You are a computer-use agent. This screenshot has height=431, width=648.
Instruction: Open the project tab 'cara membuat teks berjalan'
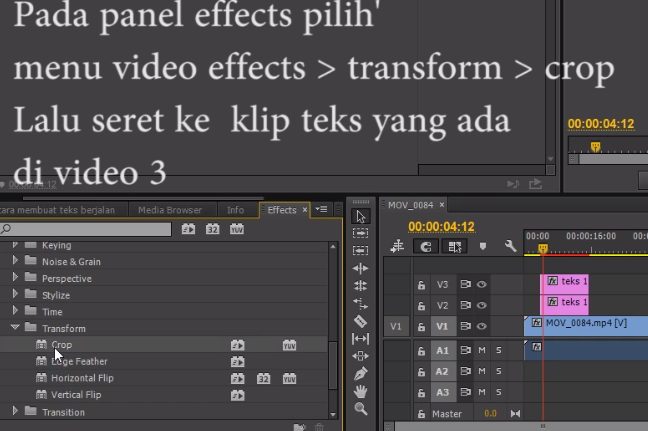[57, 210]
